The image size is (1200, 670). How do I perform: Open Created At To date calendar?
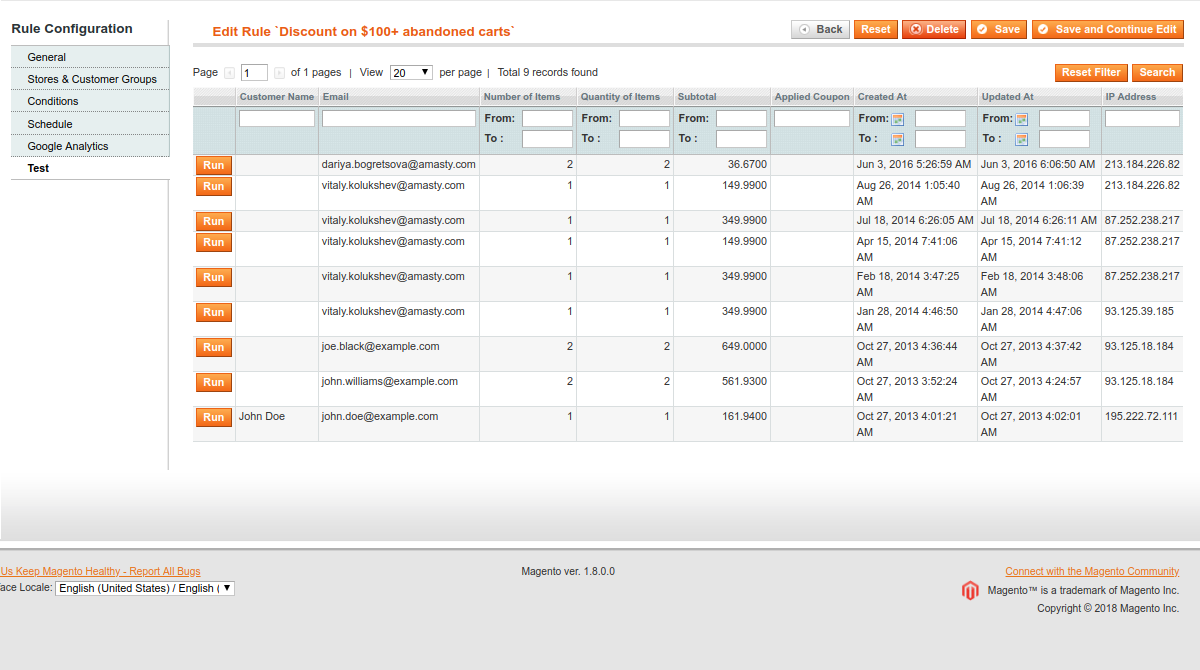pyautogui.click(x=898, y=139)
